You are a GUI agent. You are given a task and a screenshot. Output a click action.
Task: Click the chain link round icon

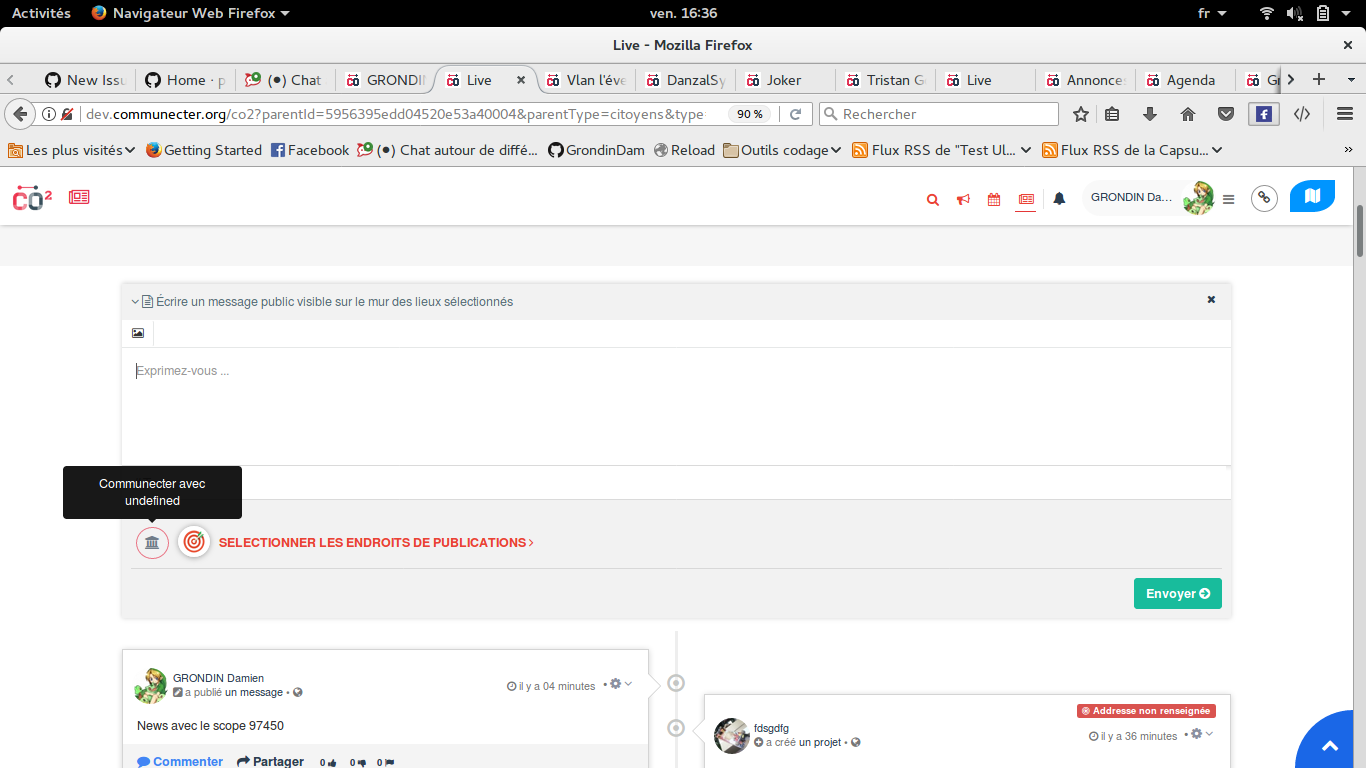[1264, 198]
